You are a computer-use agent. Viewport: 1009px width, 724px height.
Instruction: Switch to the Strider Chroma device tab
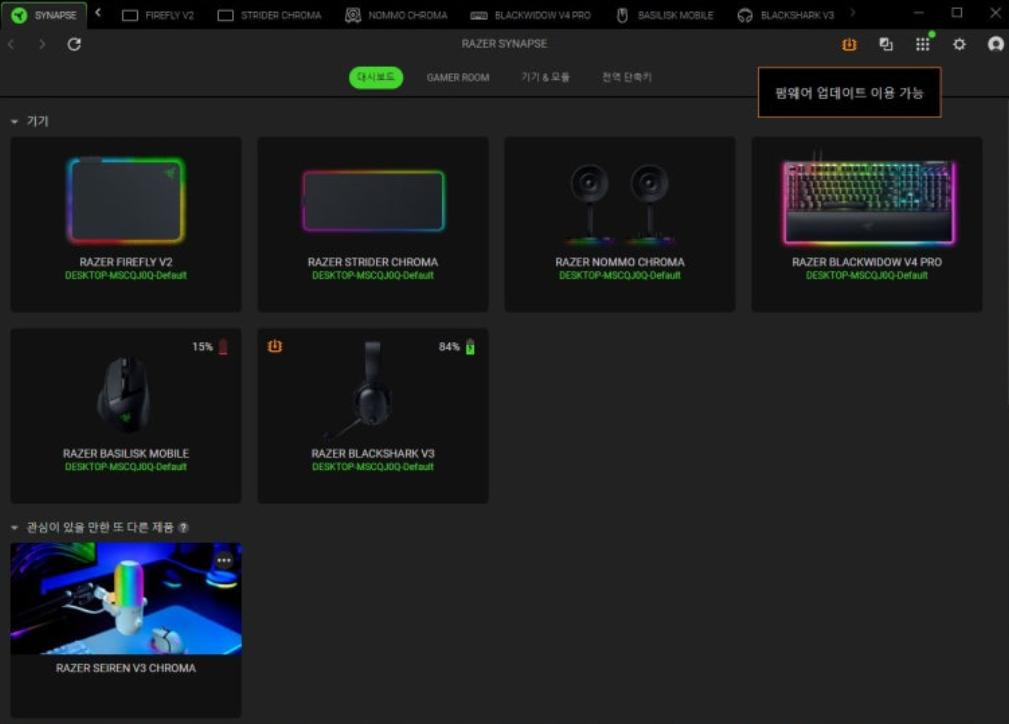pyautogui.click(x=270, y=15)
